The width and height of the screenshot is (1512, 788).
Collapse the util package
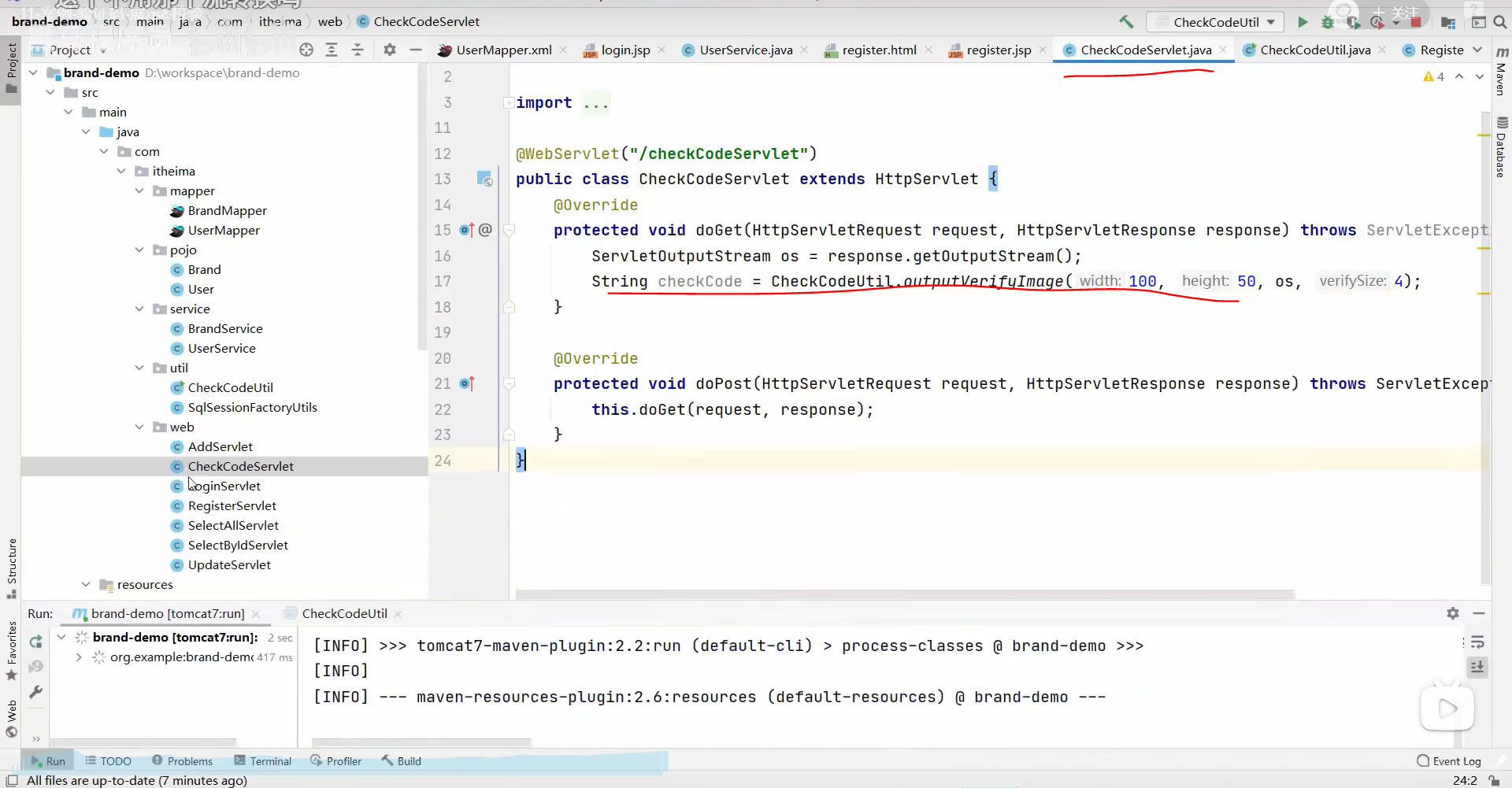click(139, 368)
